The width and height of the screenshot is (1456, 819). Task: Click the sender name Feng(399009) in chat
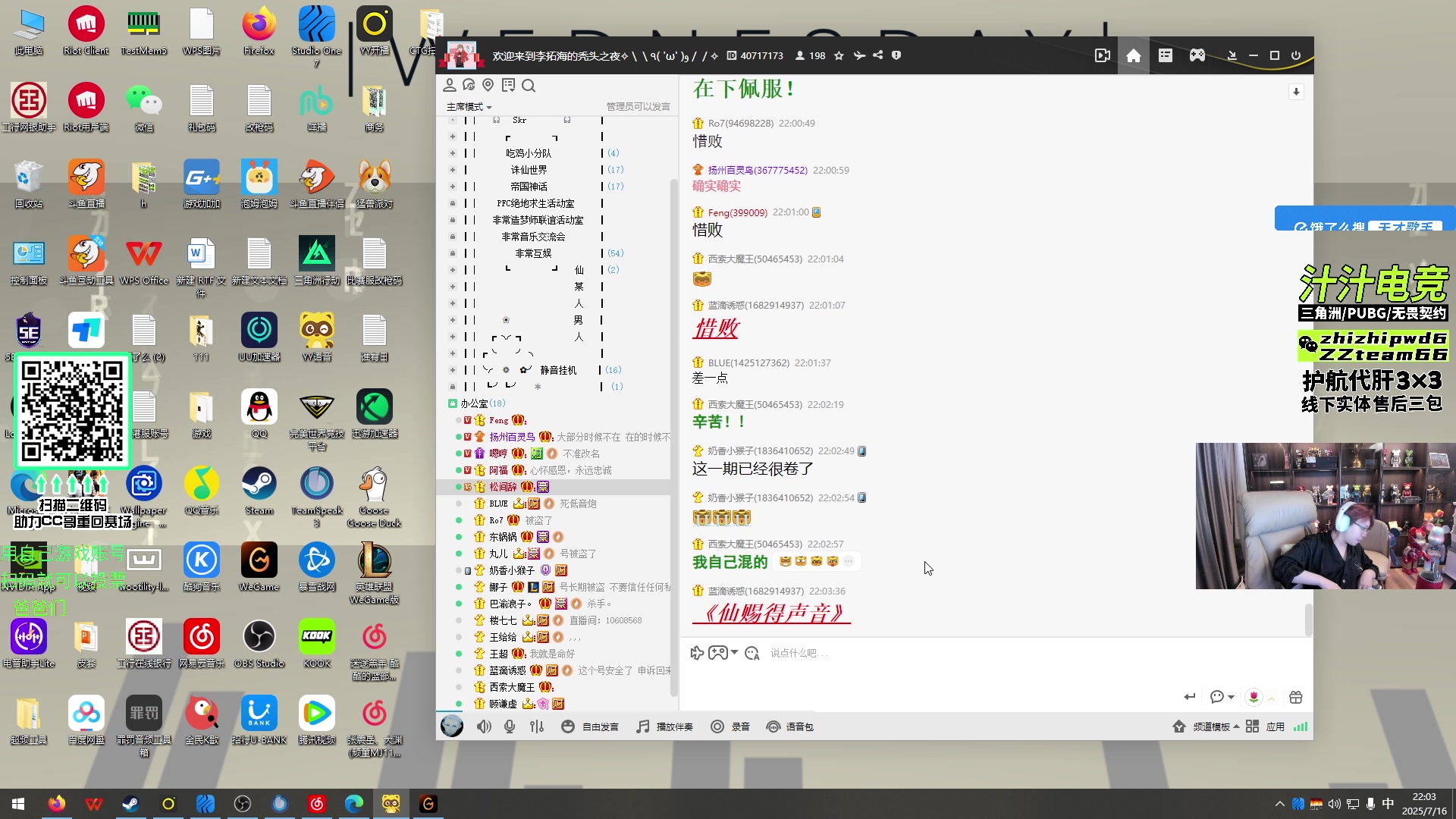point(737,212)
